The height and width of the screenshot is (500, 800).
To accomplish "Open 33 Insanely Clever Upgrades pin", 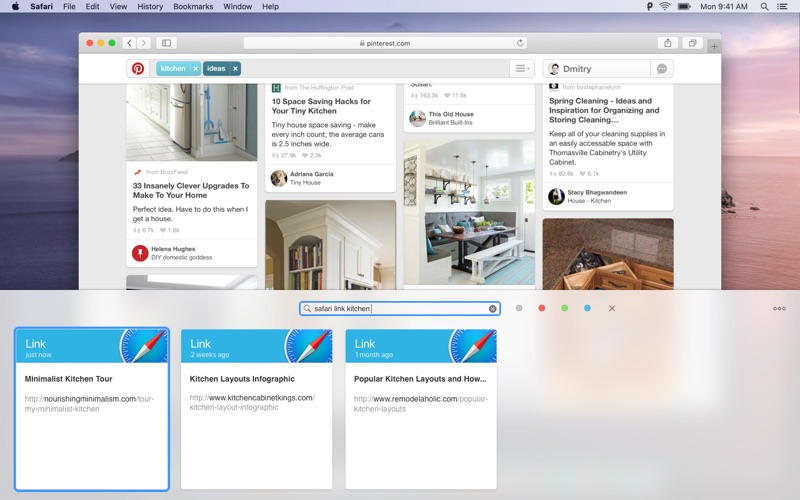I will pos(191,190).
